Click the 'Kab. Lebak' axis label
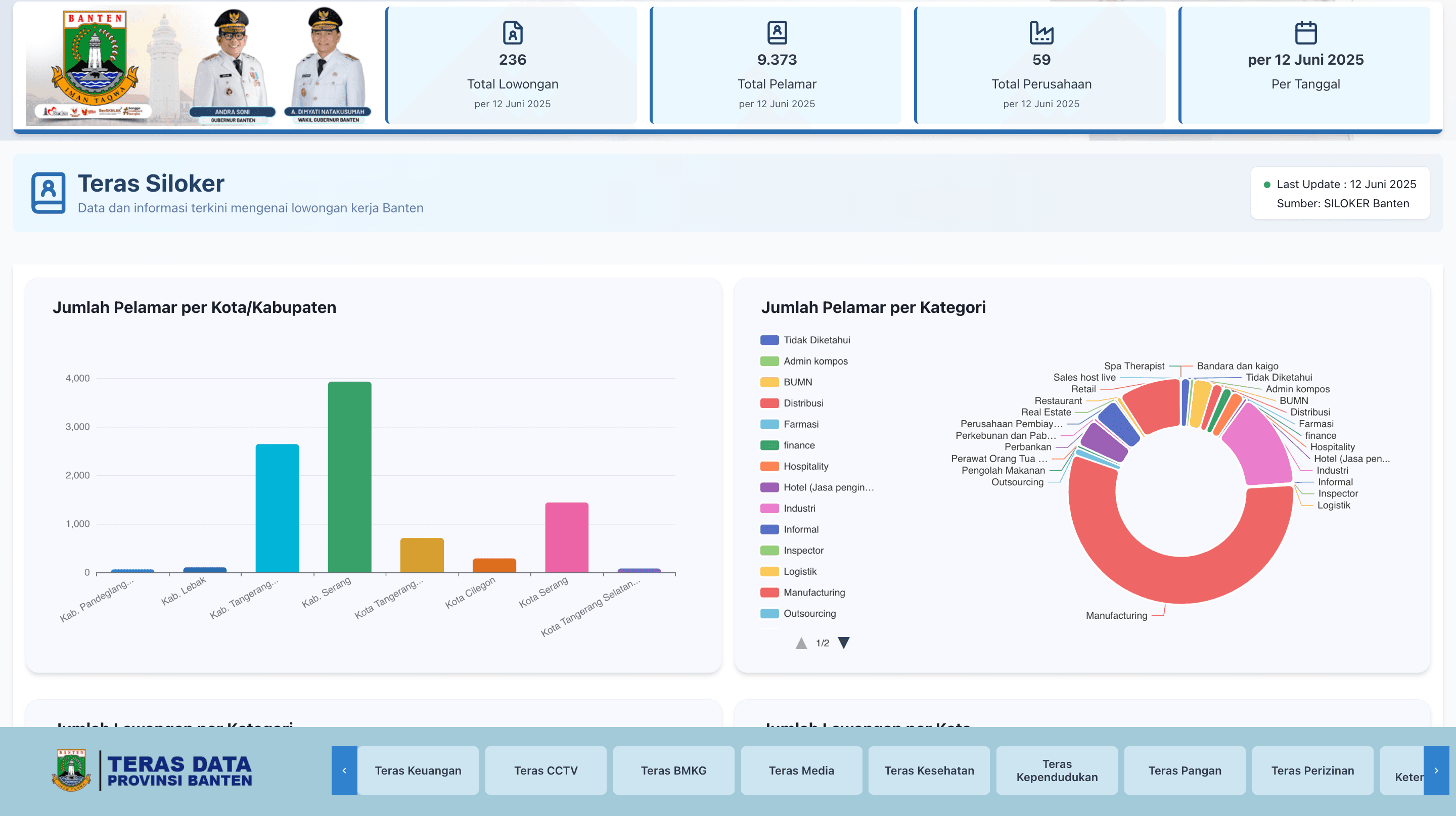 click(x=184, y=591)
